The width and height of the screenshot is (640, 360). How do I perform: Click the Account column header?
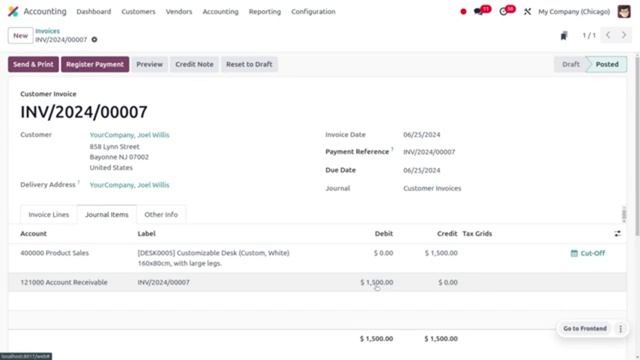point(33,233)
